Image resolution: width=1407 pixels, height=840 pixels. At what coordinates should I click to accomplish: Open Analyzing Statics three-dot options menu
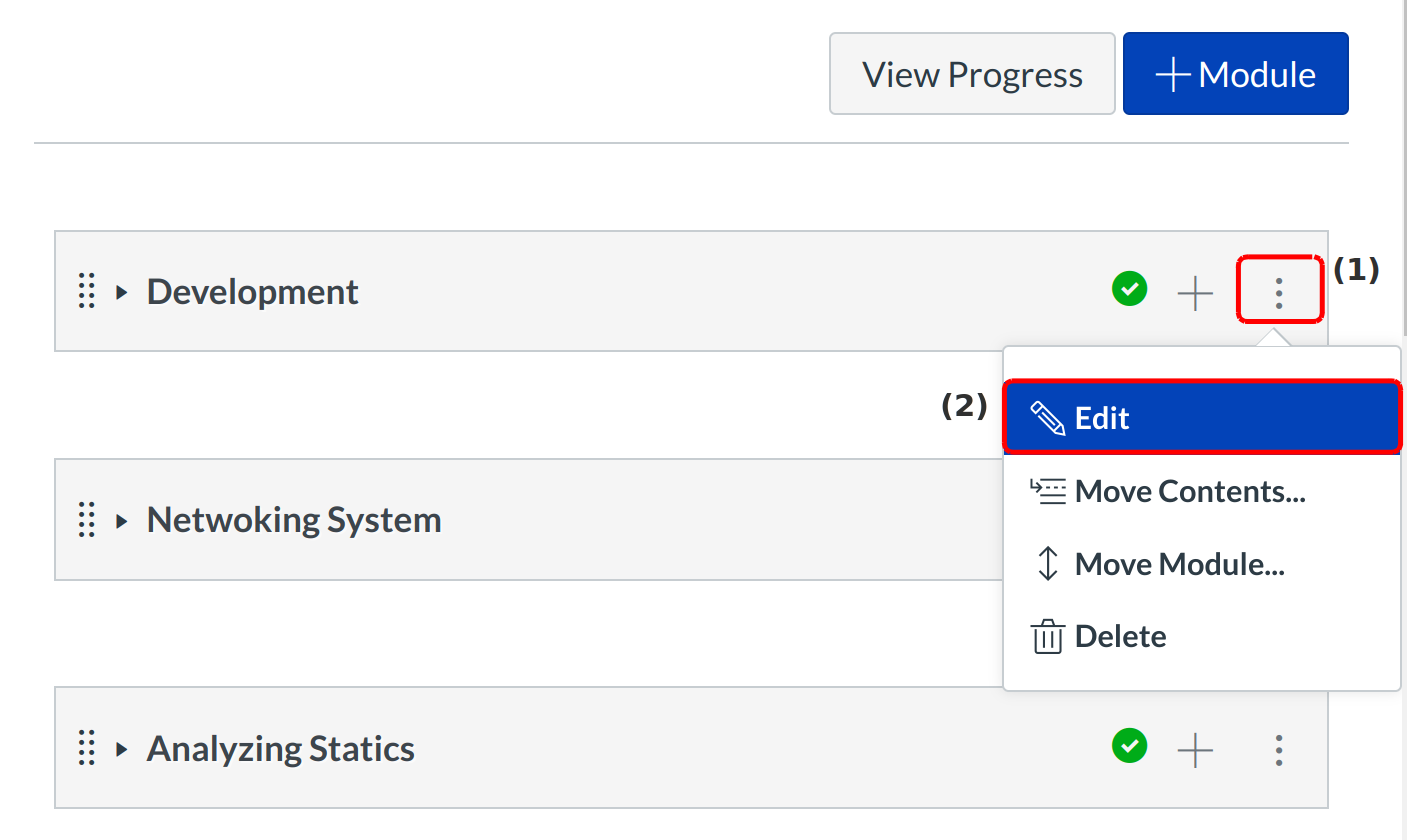pos(1279,750)
